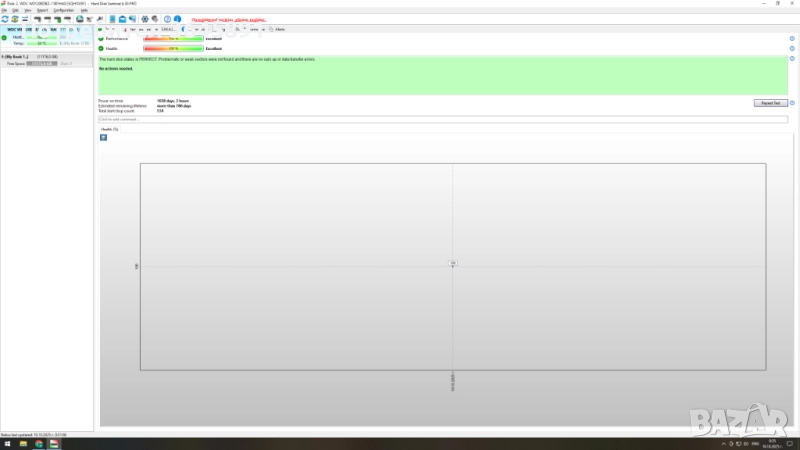Click help icon next to Repeat Test
The height and width of the screenshot is (450, 800).
pos(792,103)
